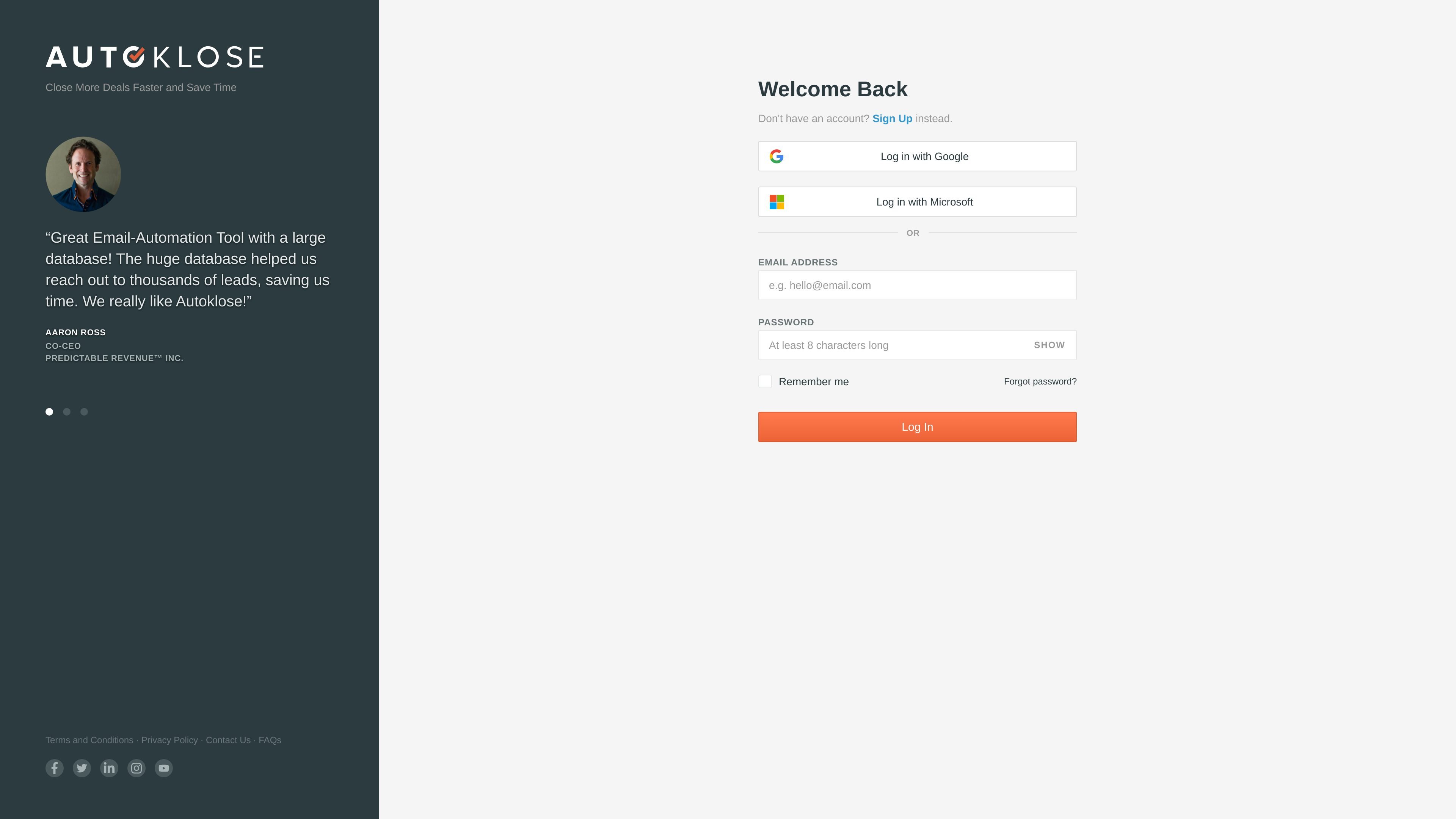The height and width of the screenshot is (819, 1456).
Task: Click the Predictable Revenue Inc. text
Action: point(114,358)
